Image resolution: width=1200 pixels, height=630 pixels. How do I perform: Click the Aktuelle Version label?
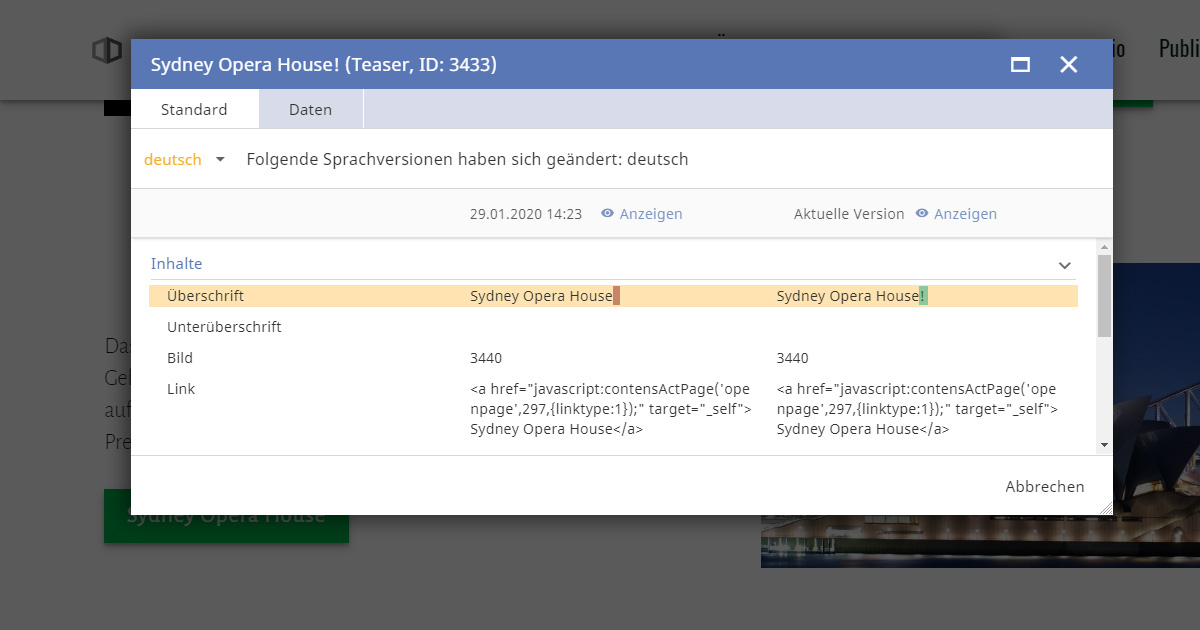(x=849, y=214)
